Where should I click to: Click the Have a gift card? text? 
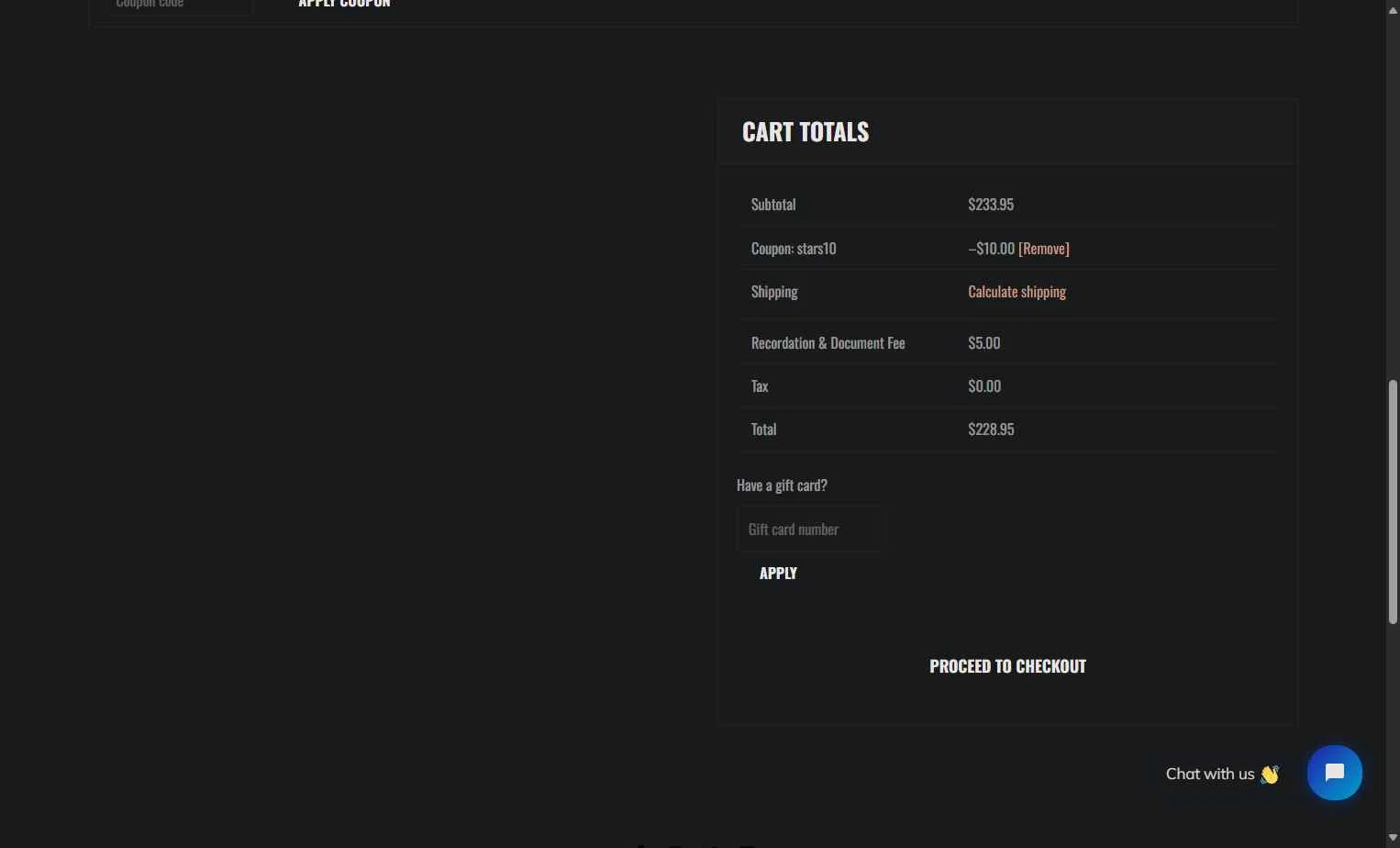pos(782,485)
